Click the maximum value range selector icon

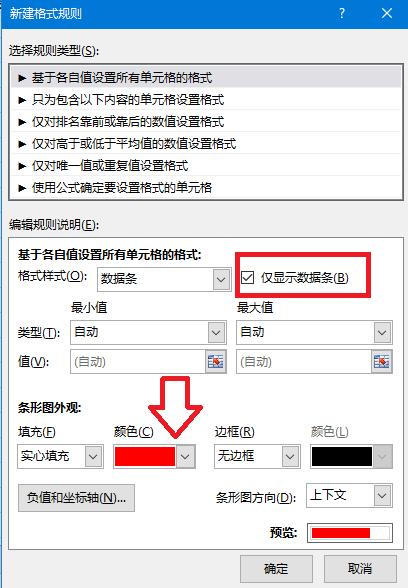click(381, 362)
